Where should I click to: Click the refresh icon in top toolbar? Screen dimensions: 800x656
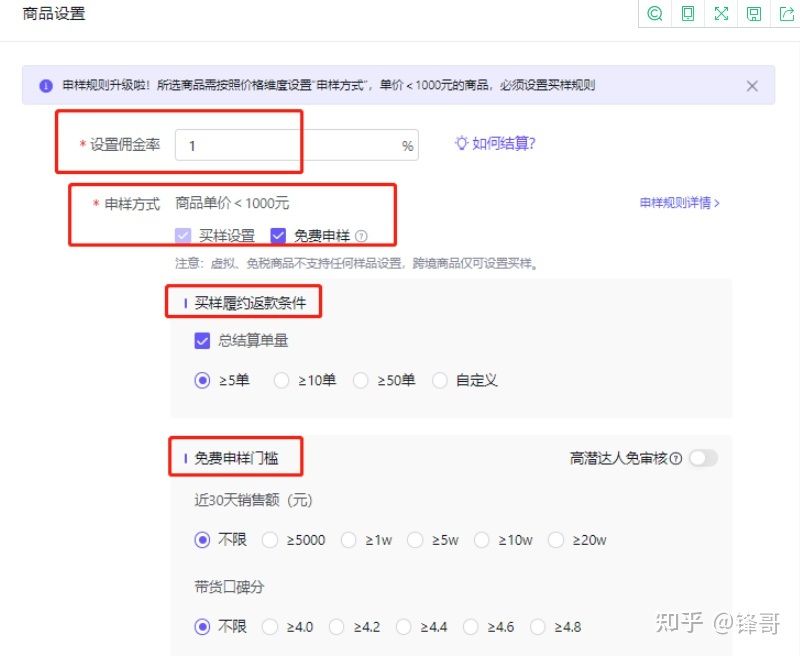coord(655,14)
